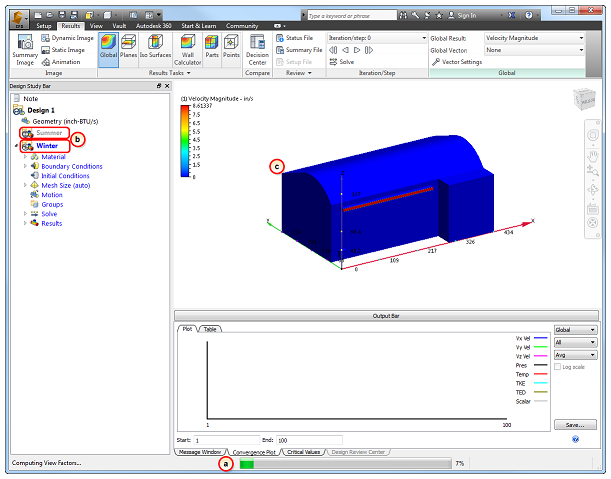
Task: Open the Message Window tab
Action: point(200,452)
